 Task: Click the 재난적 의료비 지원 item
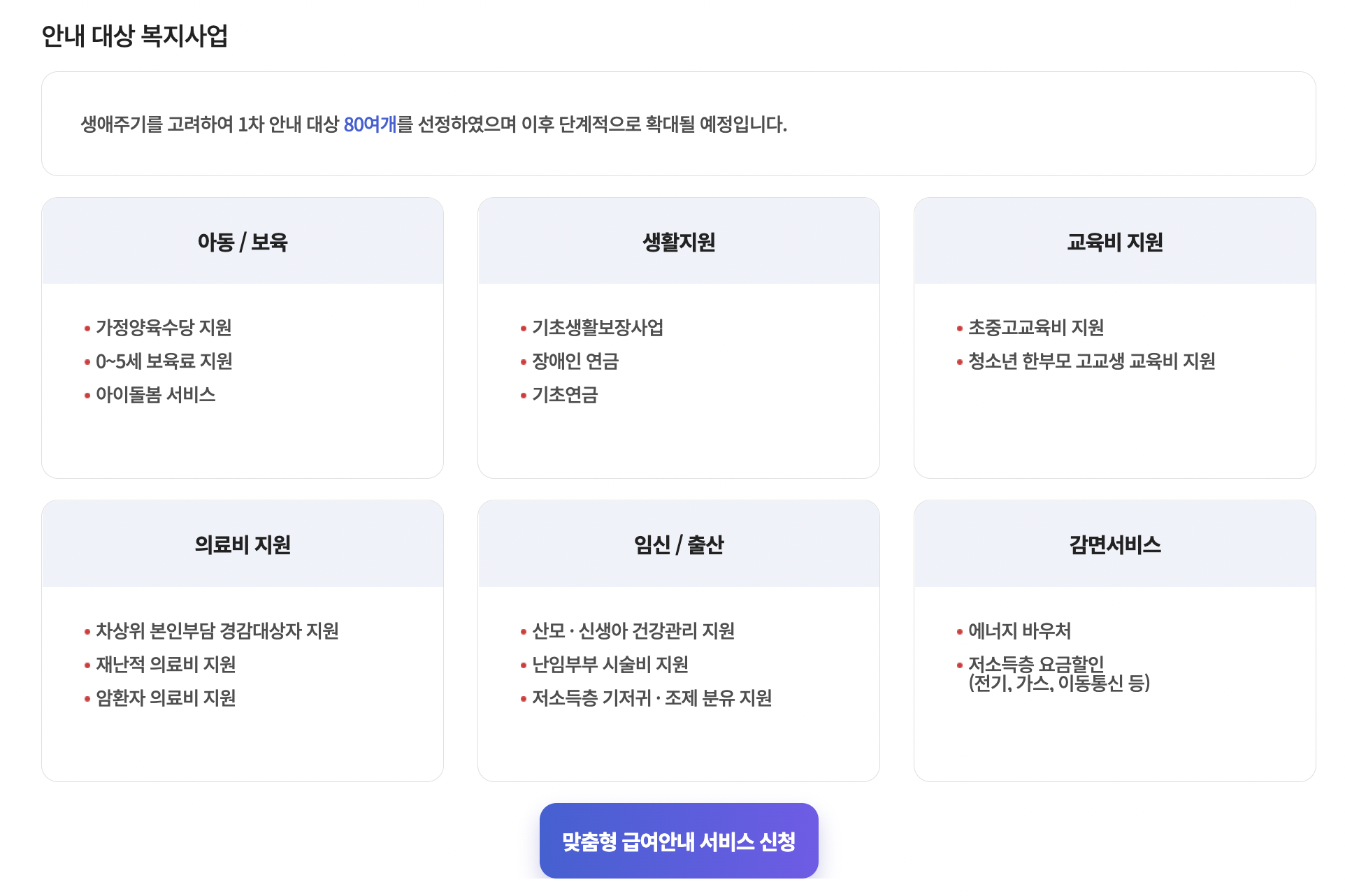coord(165,664)
